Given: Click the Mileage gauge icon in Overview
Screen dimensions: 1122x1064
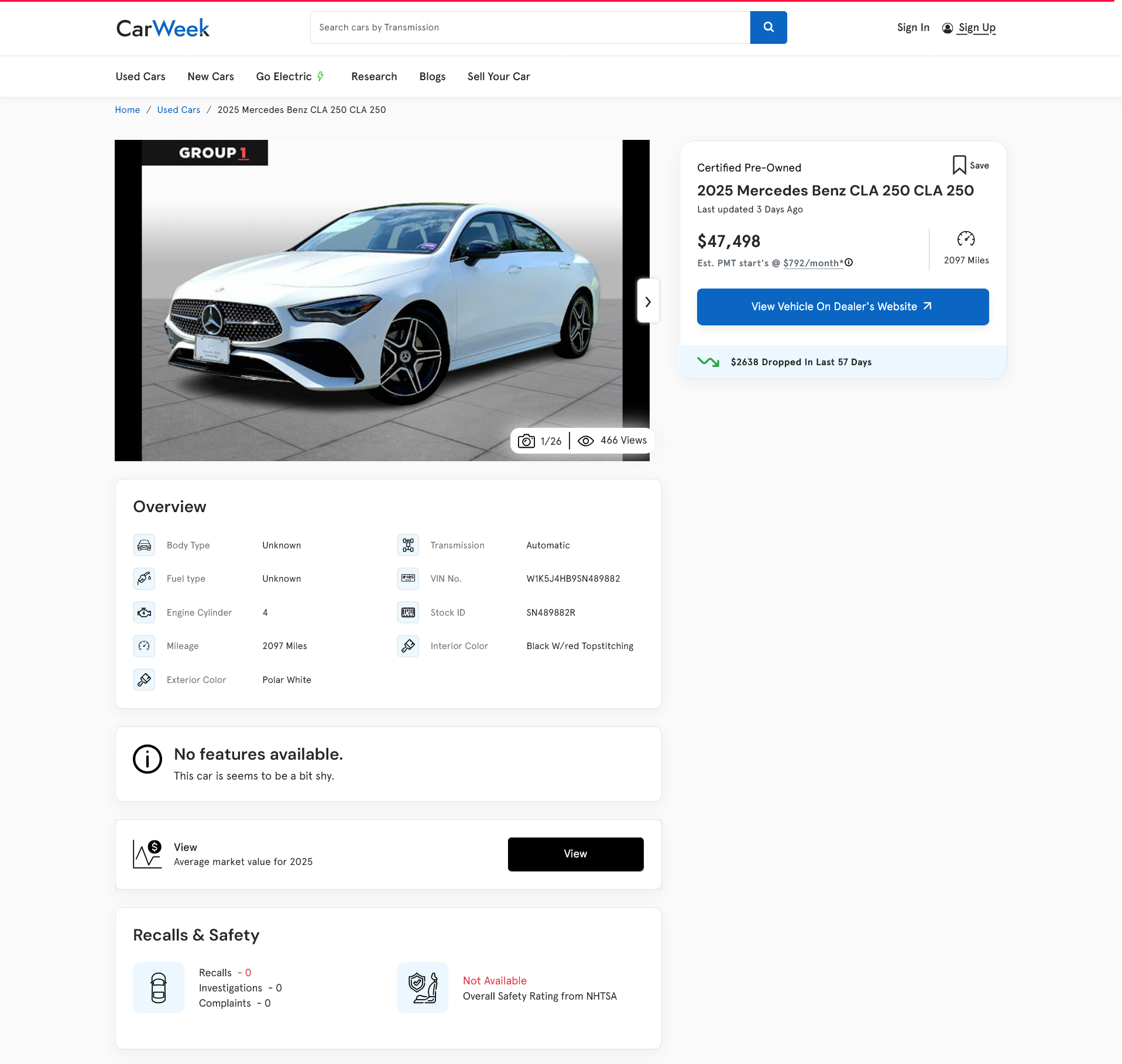Looking at the screenshot, I should click(x=144, y=646).
